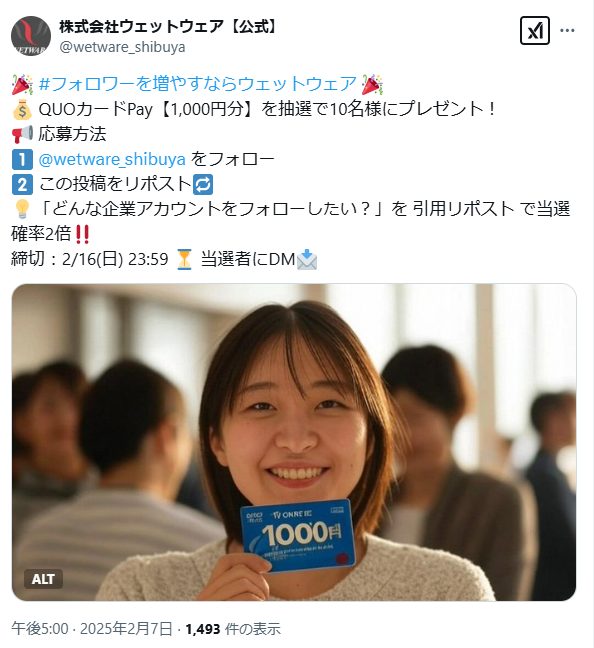Click the megaphone emoji beside 応募方法
594x648 pixels.
point(22,135)
